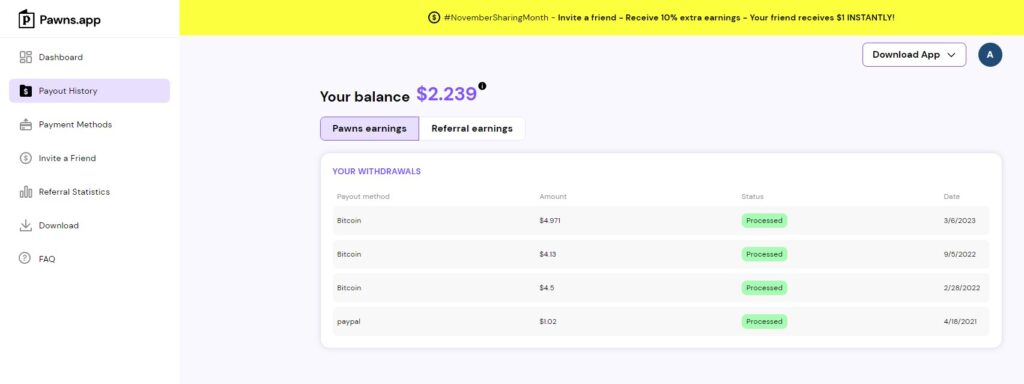Click the Payout History dollar icon
The image size is (1024, 384).
25,91
